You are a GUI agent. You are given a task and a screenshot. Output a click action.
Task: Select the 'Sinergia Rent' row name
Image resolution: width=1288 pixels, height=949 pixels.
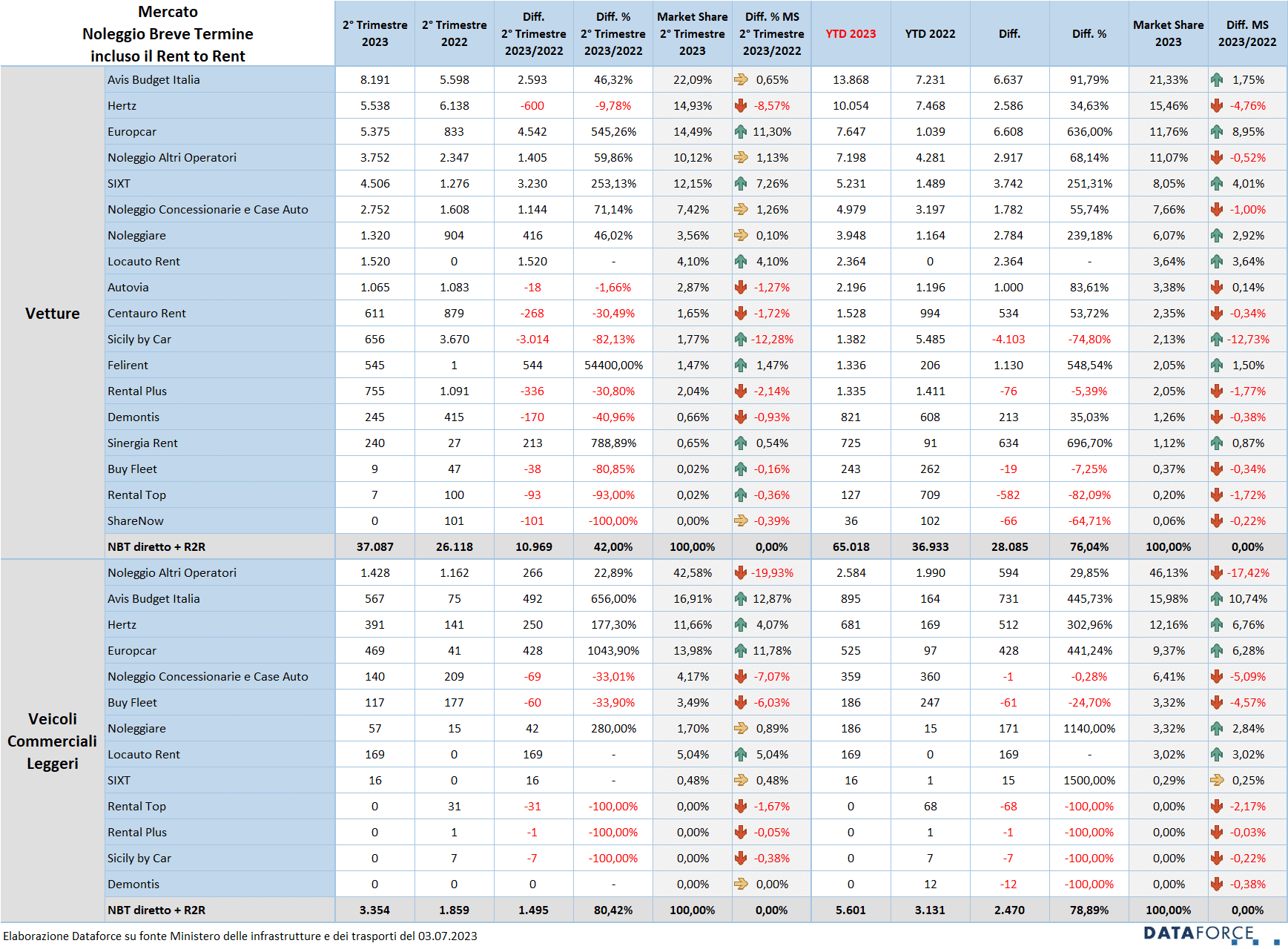click(x=142, y=443)
